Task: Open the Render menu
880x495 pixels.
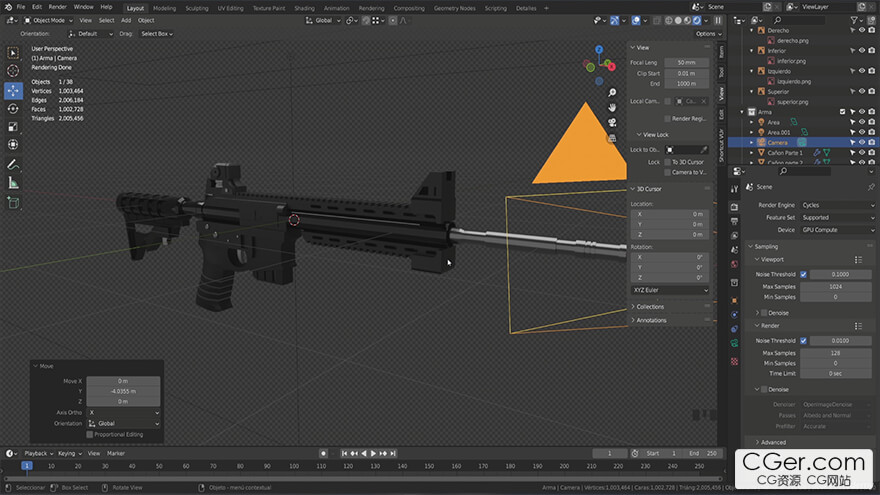Action: point(57,7)
